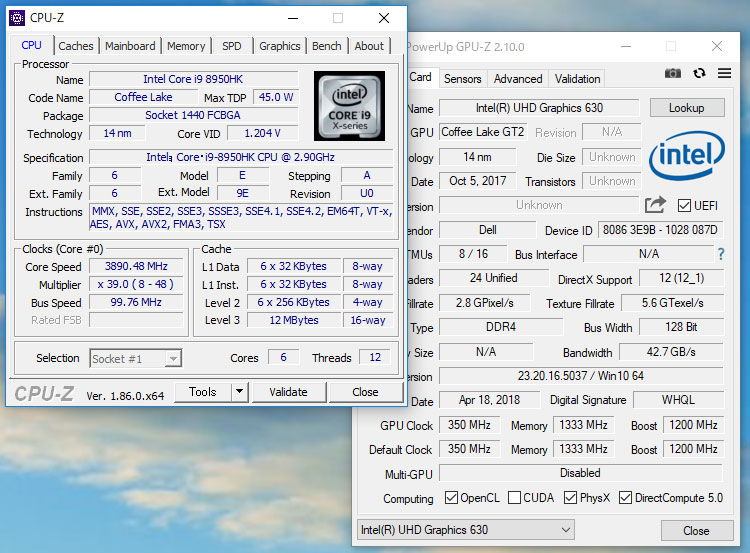Click the Texture Fillrate value 5.6 GTexel/s
This screenshot has width=750, height=553.
coord(673,303)
